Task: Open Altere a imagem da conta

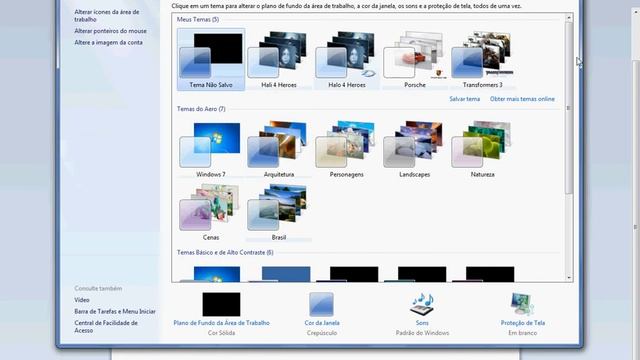Action: tap(108, 42)
